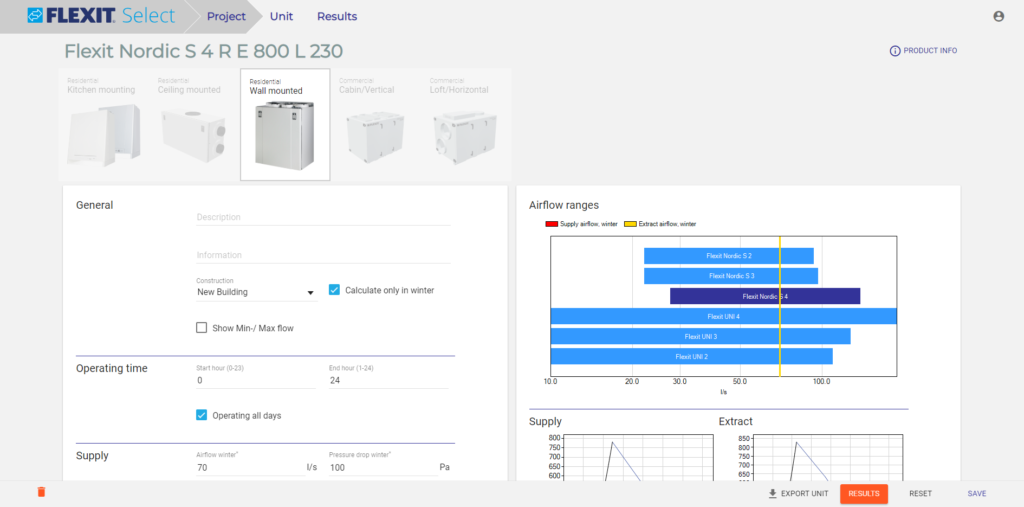The height and width of the screenshot is (507, 1024).
Task: Click the unit title Flexit Nordic S 4 R E 800 L 230
Action: (203, 51)
